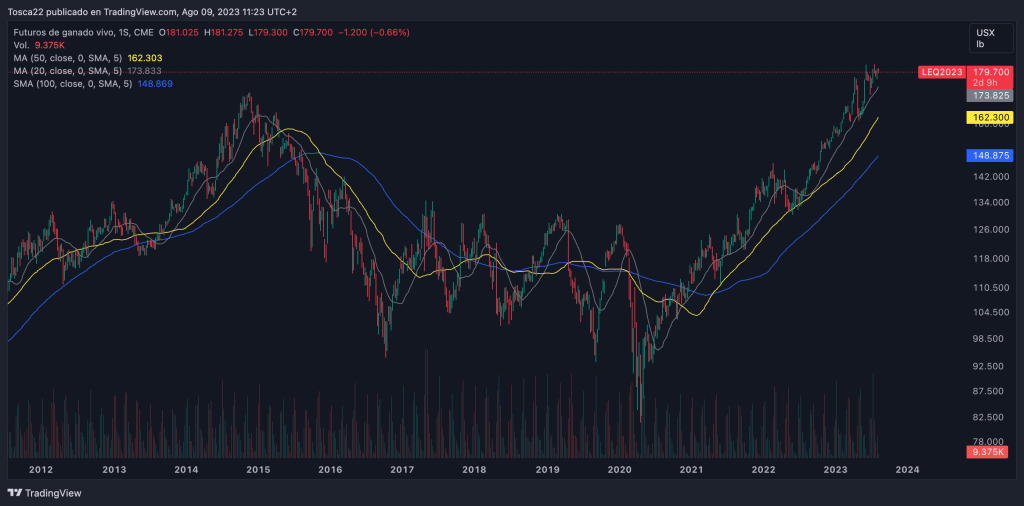Click the Vol. indicator legend
Image resolution: width=1024 pixels, height=506 pixels.
(x=21, y=45)
